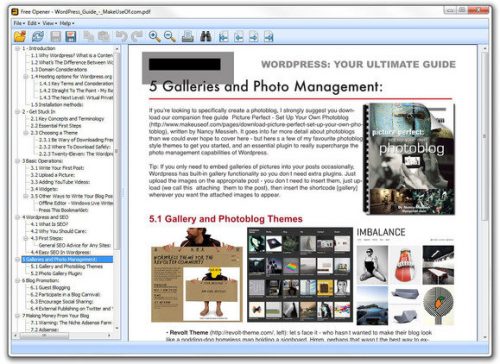This screenshot has width=500, height=364.
Task: Select '6.2 Participate in a Blog Carnival' bookmark
Action: [65, 294]
